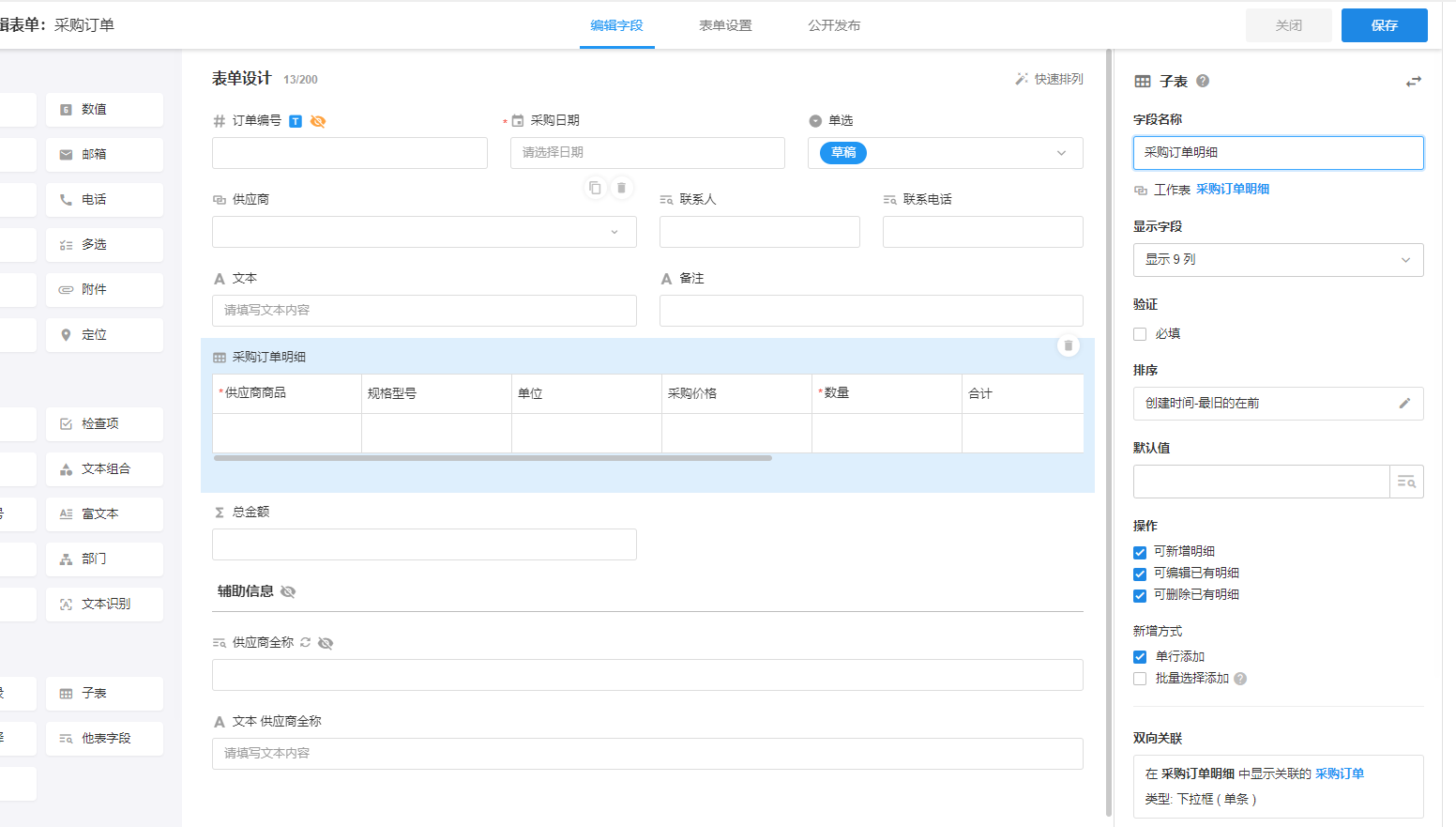The width and height of the screenshot is (1456, 827).
Task: Click help icon next to 批量选择添加
Action: [1240, 679]
